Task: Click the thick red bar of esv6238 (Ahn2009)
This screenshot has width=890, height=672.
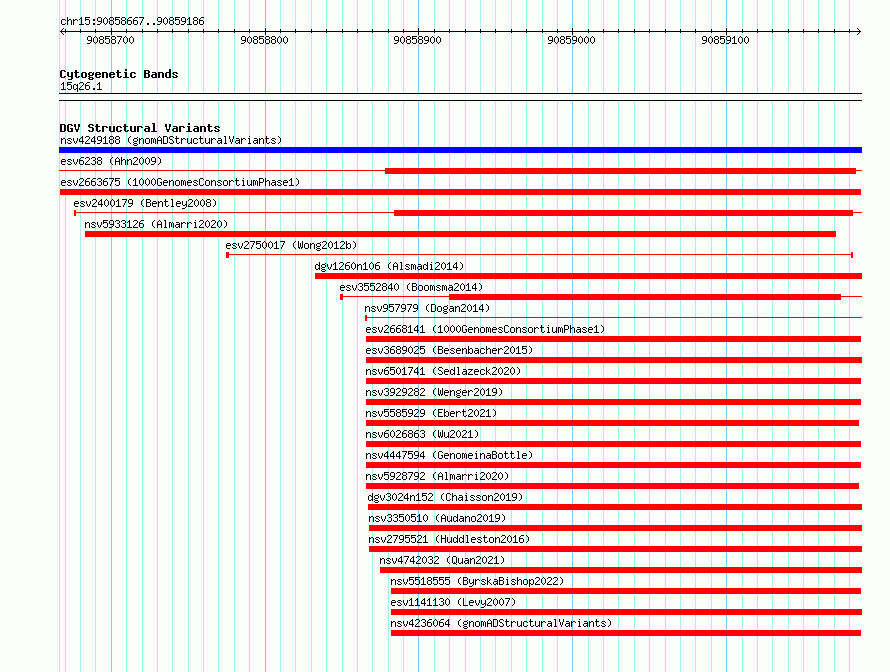Action: click(620, 171)
